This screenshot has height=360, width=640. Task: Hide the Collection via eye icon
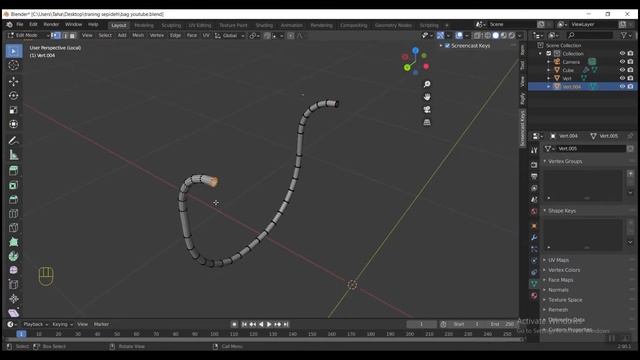[x=622, y=53]
